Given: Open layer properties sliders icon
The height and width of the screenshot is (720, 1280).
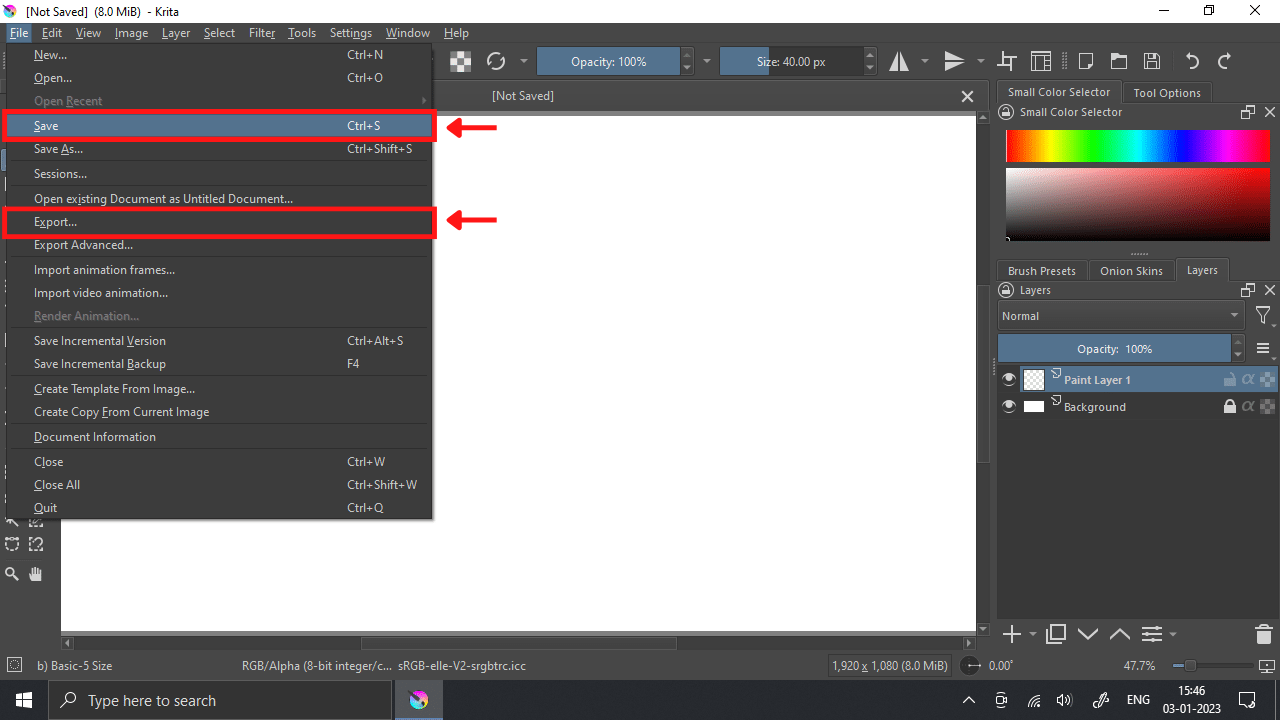Looking at the screenshot, I should [x=1152, y=634].
